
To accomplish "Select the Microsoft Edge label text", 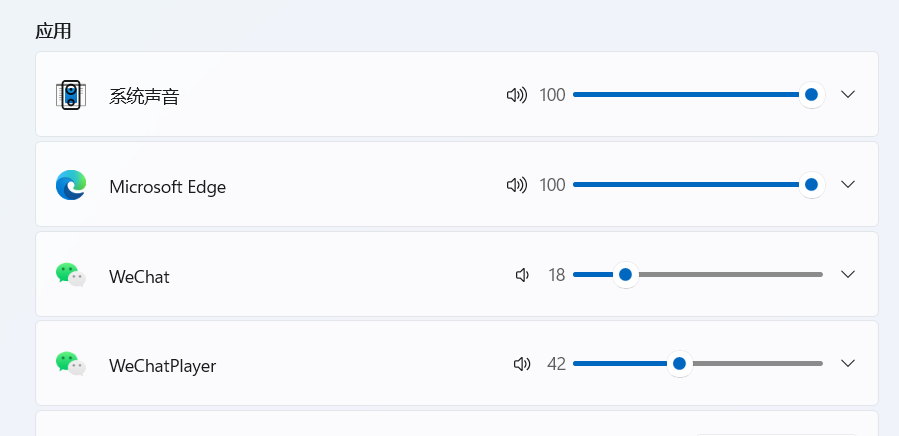I will point(167,187).
